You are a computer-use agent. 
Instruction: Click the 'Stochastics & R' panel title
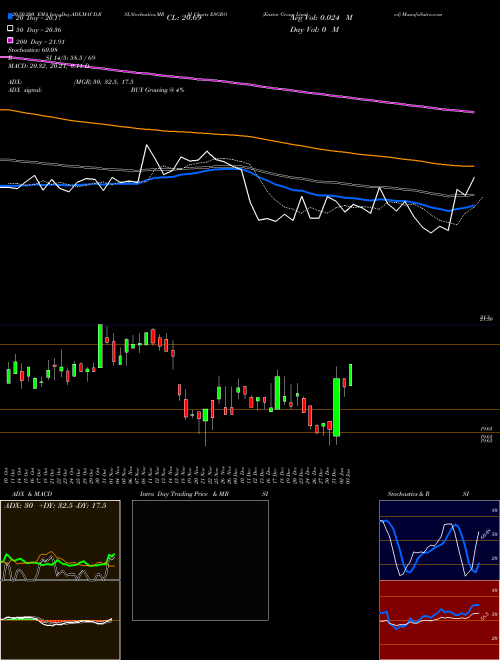pos(408,494)
